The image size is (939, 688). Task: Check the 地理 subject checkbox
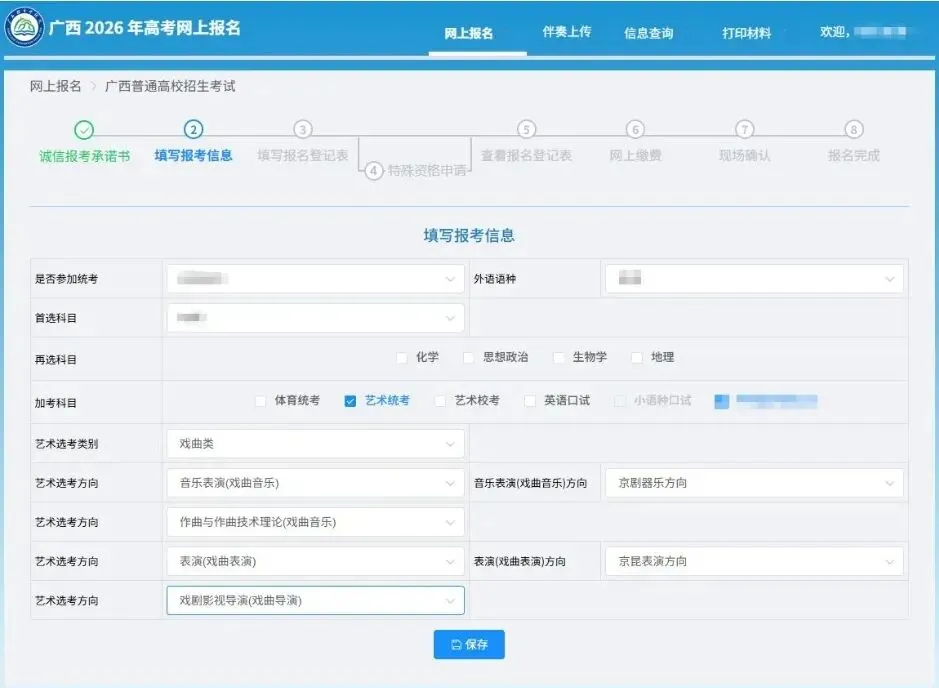637,357
